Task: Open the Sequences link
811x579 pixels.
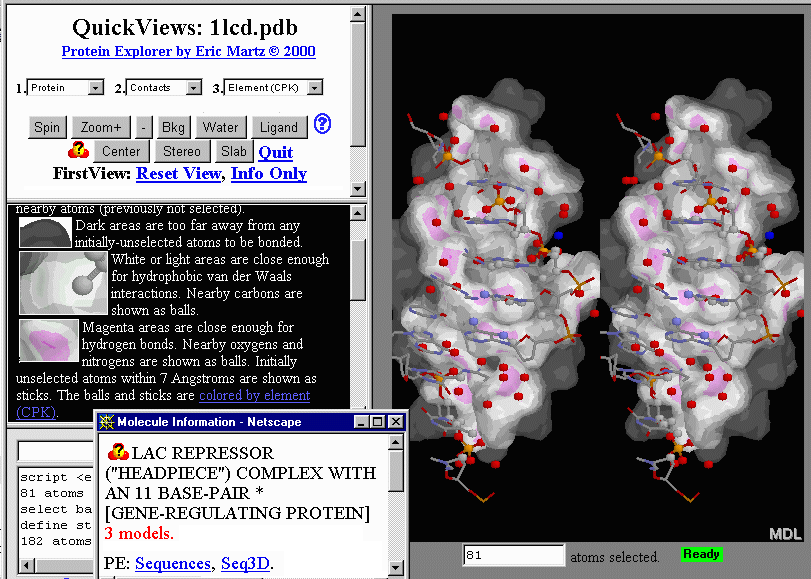Action: [172, 564]
